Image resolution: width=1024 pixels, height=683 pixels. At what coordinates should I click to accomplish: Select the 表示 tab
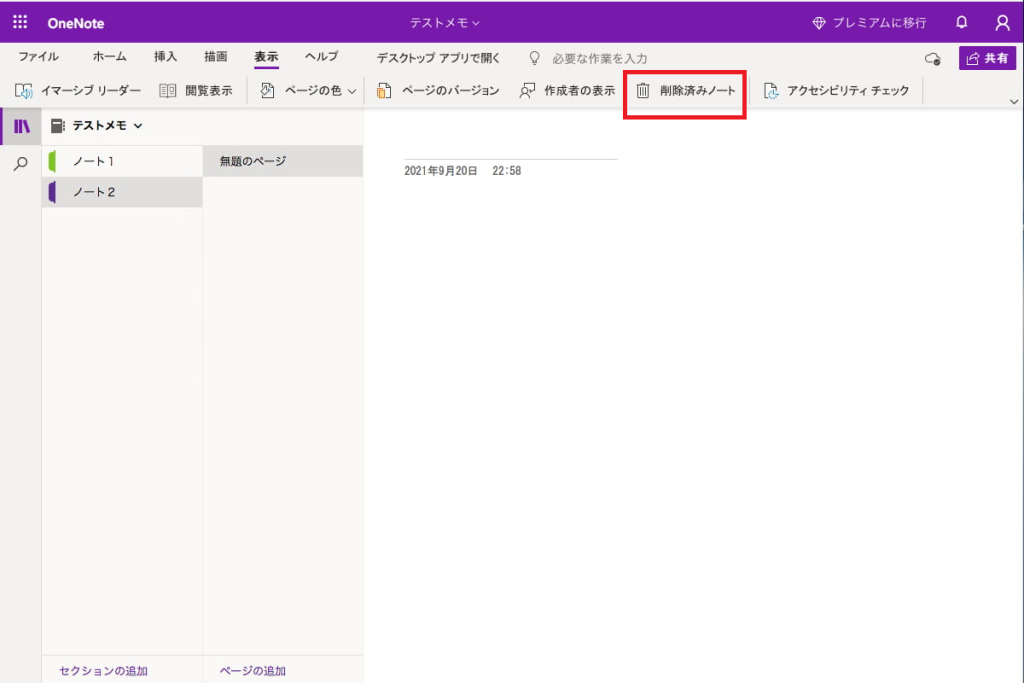point(266,57)
